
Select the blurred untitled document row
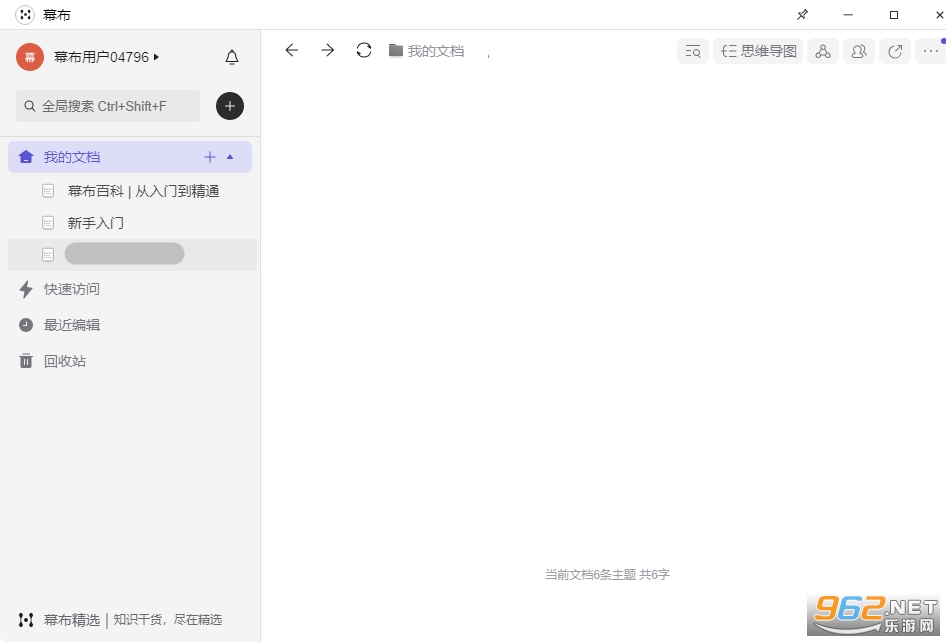tap(132, 255)
